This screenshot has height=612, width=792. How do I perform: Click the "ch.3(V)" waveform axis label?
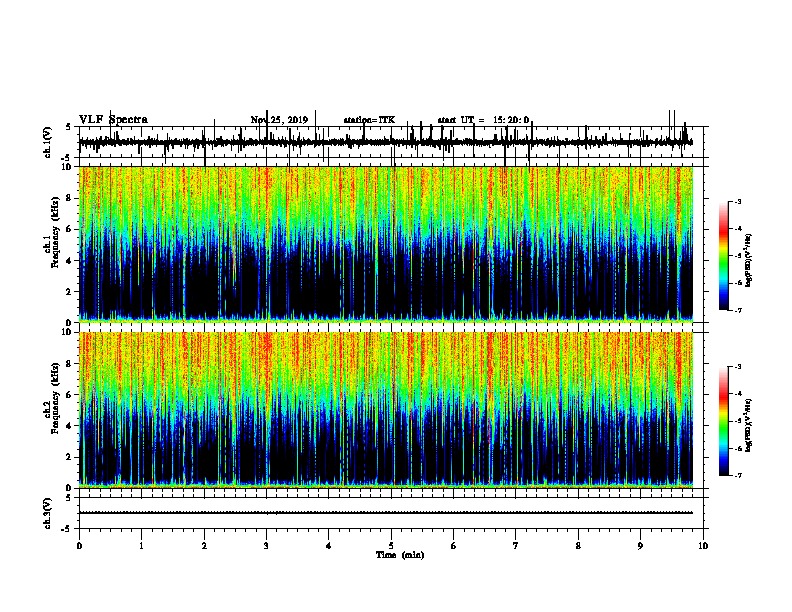tap(48, 513)
